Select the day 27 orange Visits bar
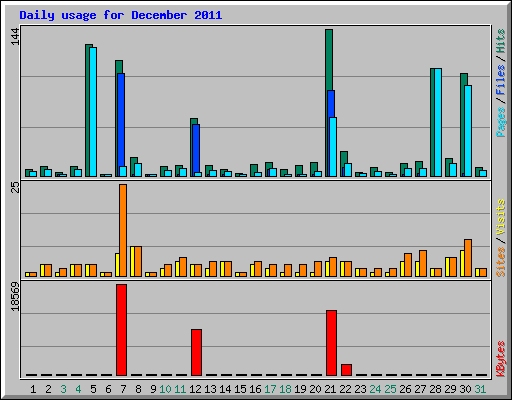Viewport: 512px width, 400px height. (x=423, y=263)
